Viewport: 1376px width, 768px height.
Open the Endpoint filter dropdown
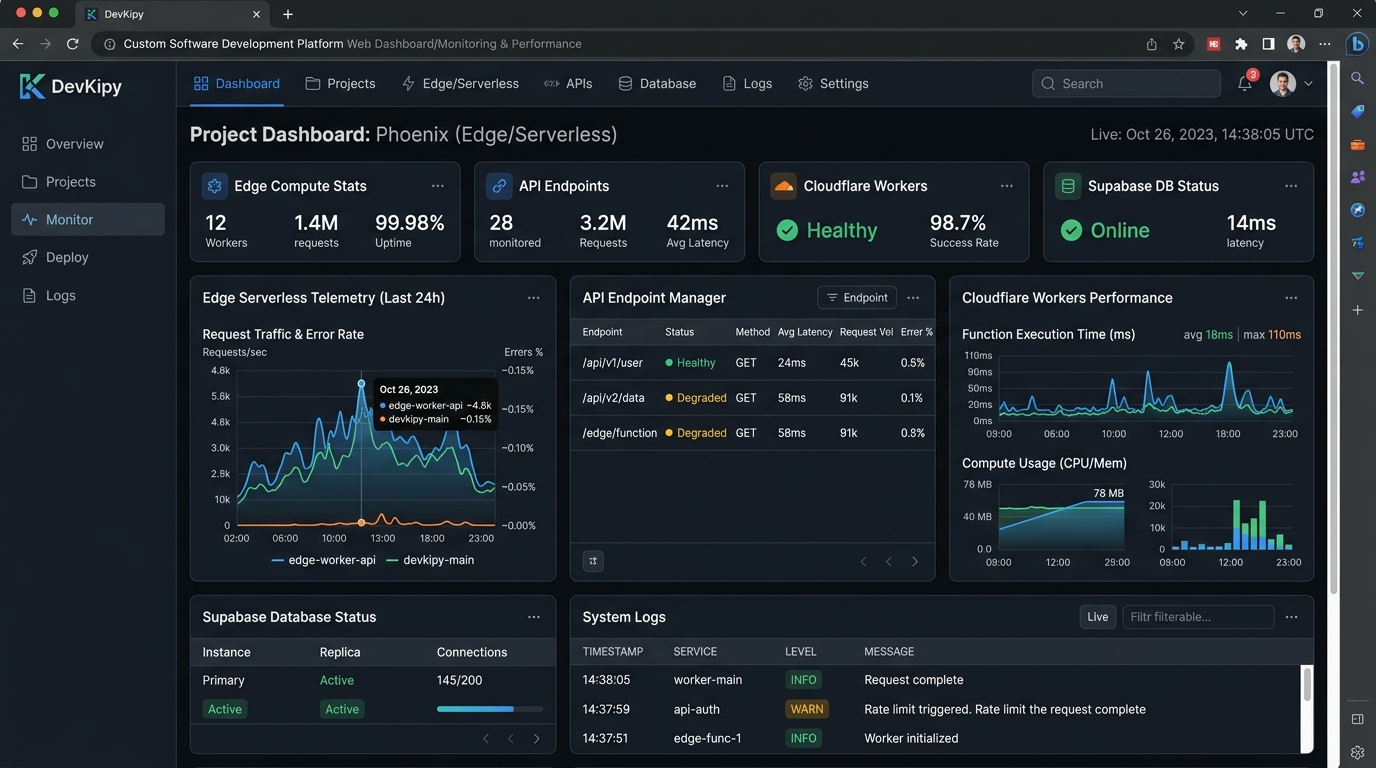pos(857,298)
